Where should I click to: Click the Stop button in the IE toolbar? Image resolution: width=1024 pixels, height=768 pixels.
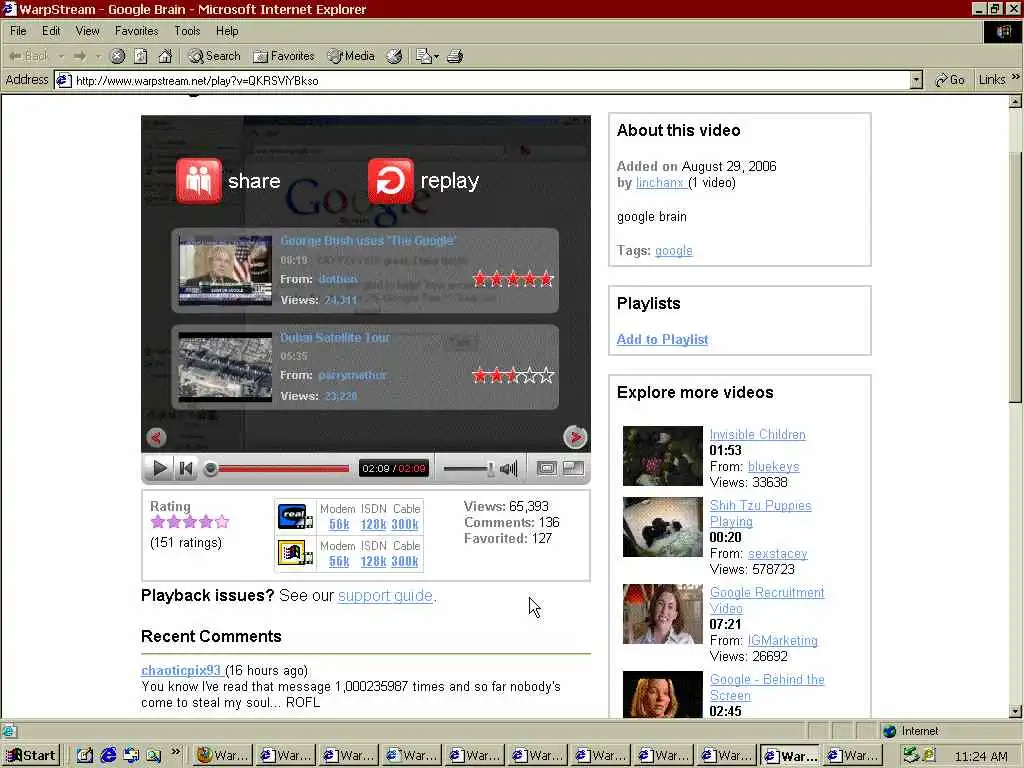click(117, 56)
